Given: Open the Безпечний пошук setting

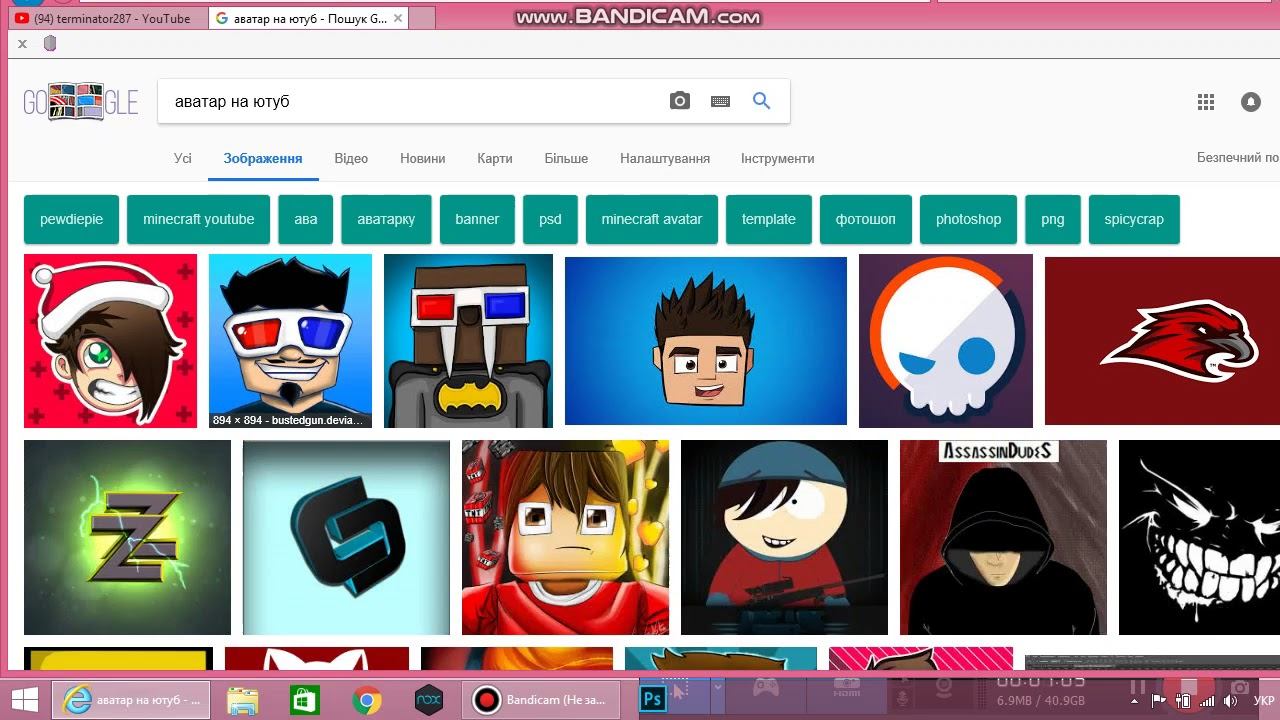Looking at the screenshot, I should click(1238, 158).
